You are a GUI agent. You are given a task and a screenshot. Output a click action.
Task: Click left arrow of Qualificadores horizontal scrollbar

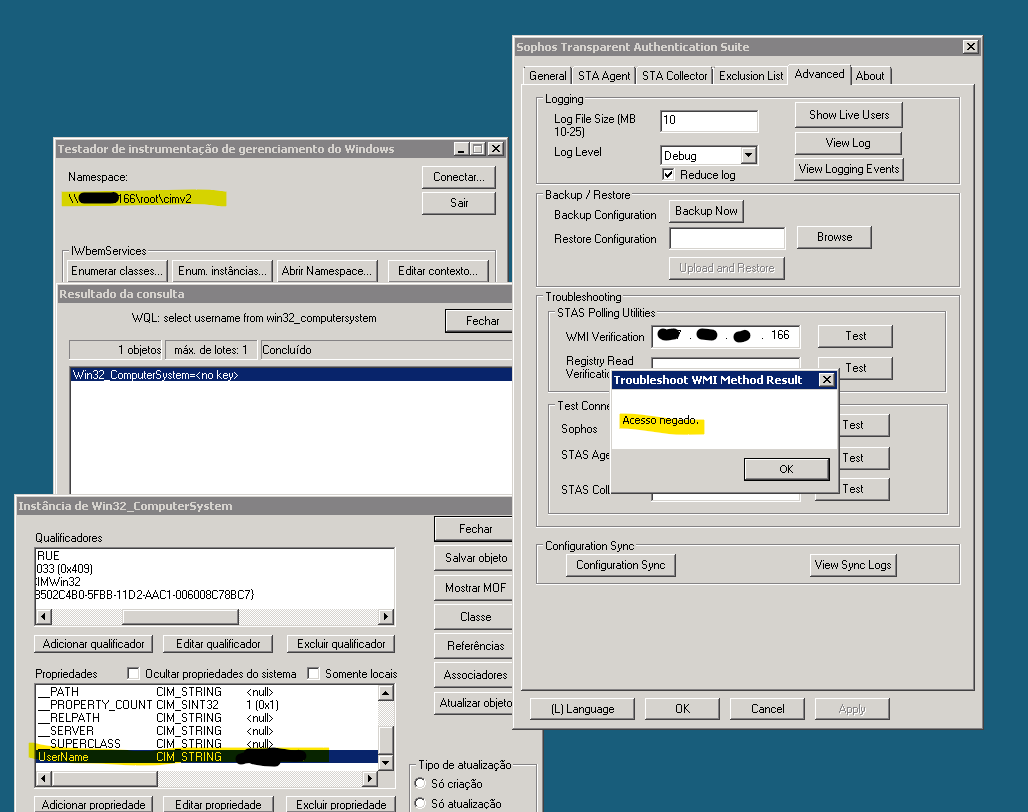[43, 617]
